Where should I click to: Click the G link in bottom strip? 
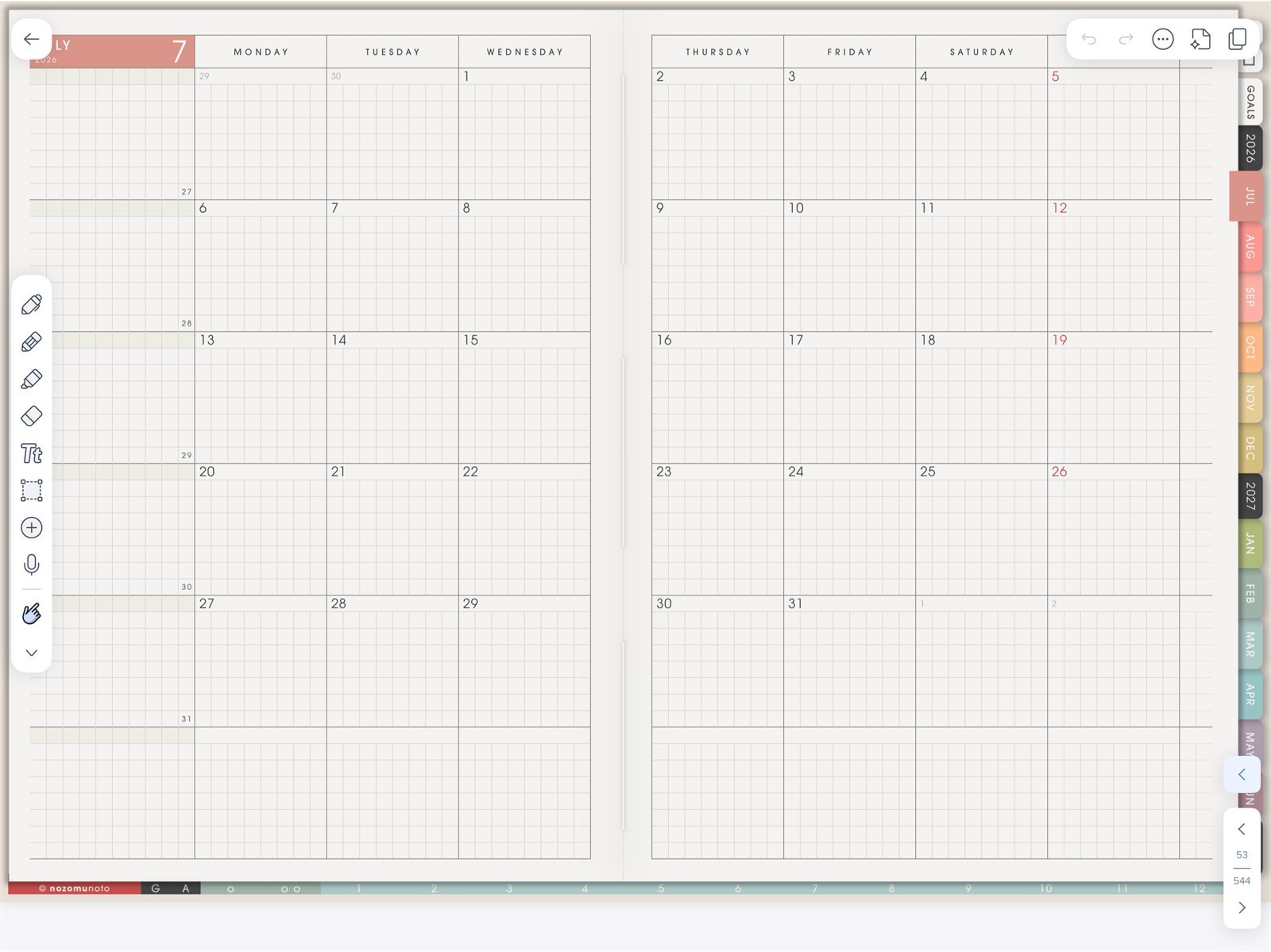156,888
